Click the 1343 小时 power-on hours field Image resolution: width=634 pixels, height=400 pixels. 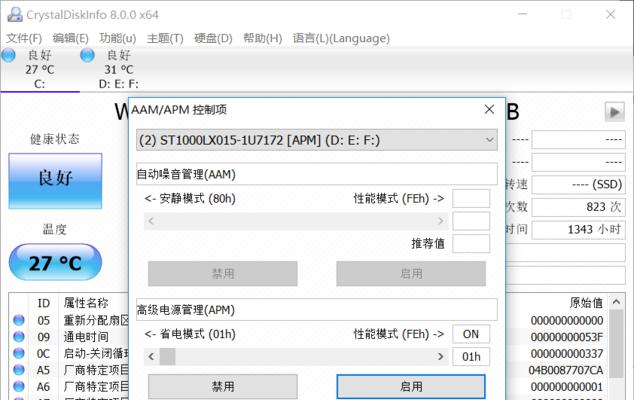pyautogui.click(x=578, y=230)
